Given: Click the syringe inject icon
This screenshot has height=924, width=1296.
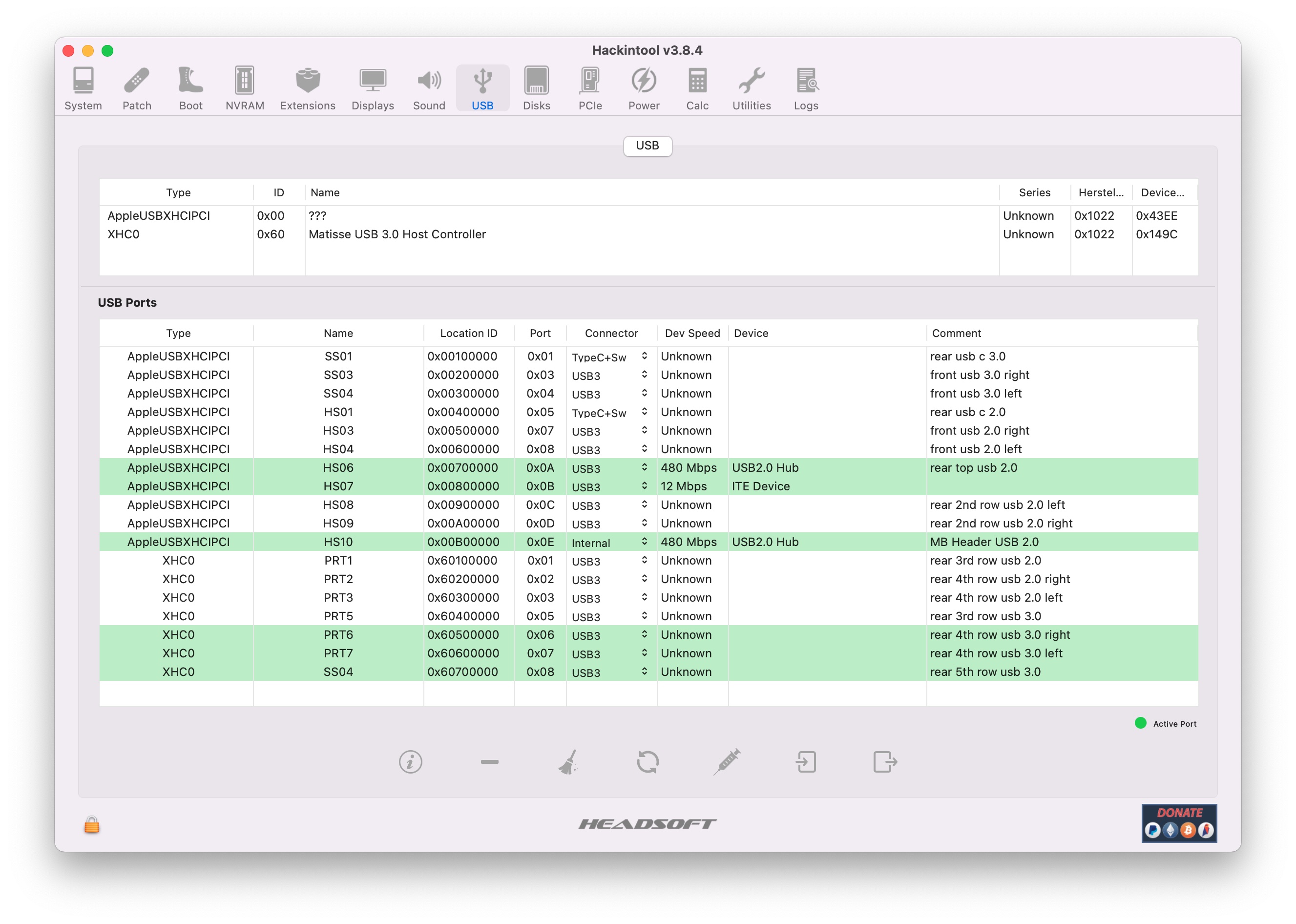Looking at the screenshot, I should pyautogui.click(x=727, y=762).
